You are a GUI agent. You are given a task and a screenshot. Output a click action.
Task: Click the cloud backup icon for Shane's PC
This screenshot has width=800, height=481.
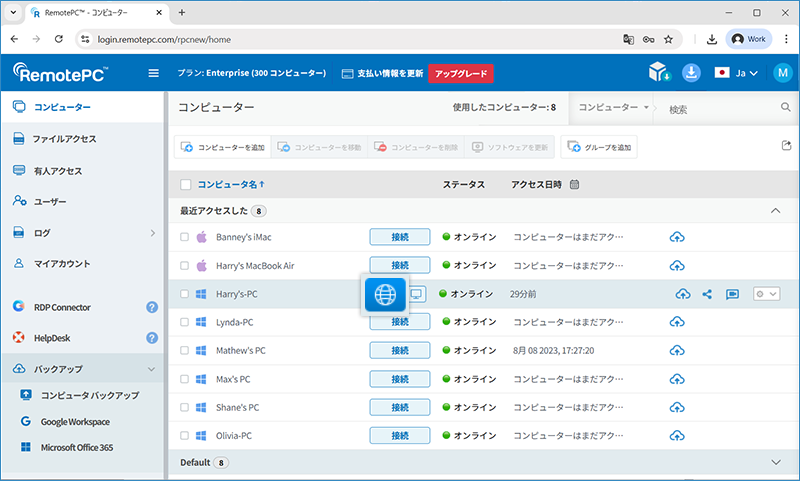click(x=677, y=408)
